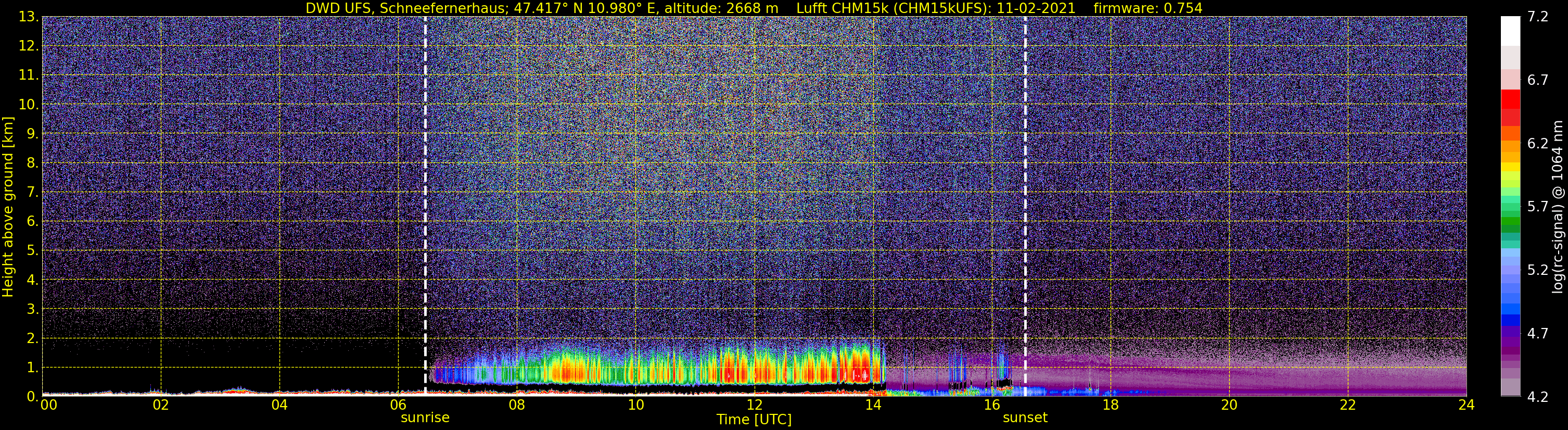Image resolution: width=1568 pixels, height=430 pixels.
Task: Click the sunrise label below the time axis
Action: [x=425, y=418]
